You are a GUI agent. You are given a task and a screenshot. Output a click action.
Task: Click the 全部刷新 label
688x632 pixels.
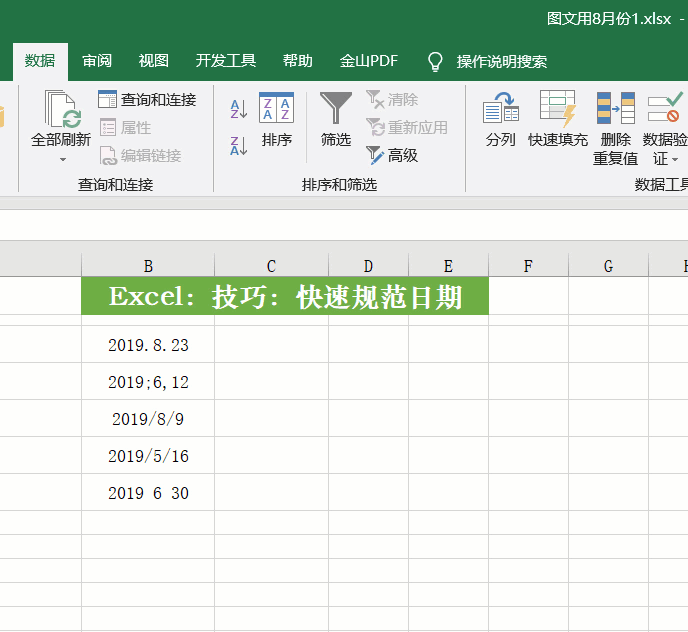coord(61,140)
